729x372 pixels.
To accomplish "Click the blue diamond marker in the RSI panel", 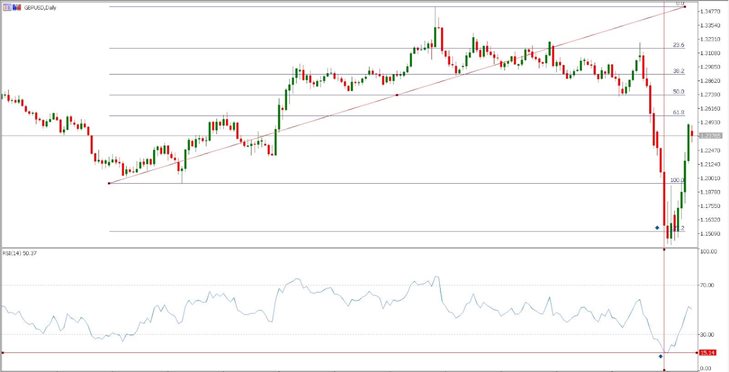I will 661,356.
